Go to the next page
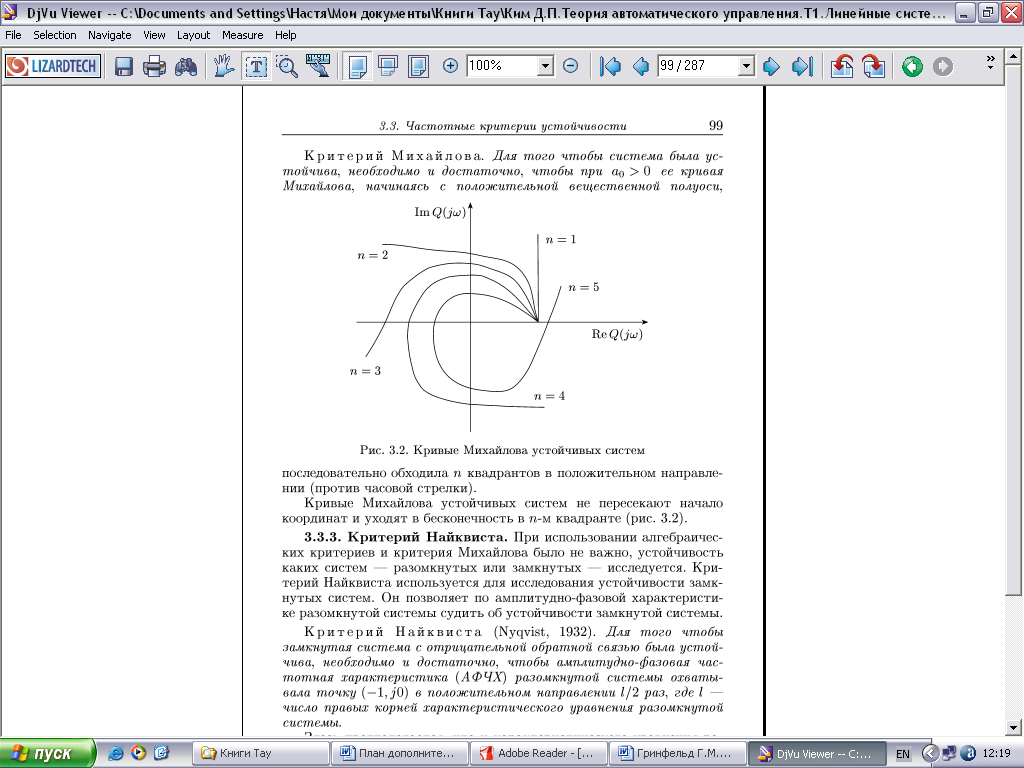Image resolution: width=1024 pixels, height=768 pixels. coord(771,66)
